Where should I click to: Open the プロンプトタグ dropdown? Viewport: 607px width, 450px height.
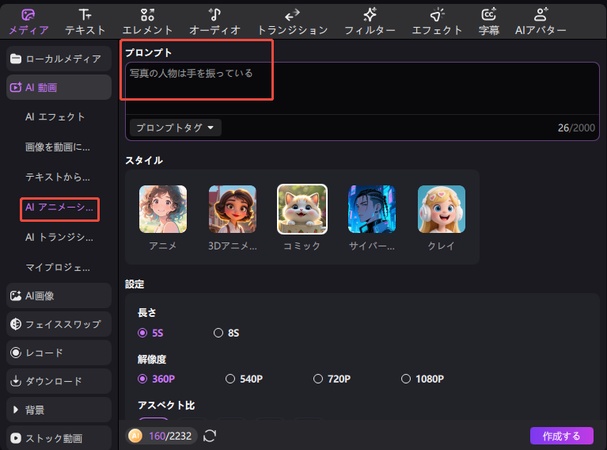[x=174, y=128]
